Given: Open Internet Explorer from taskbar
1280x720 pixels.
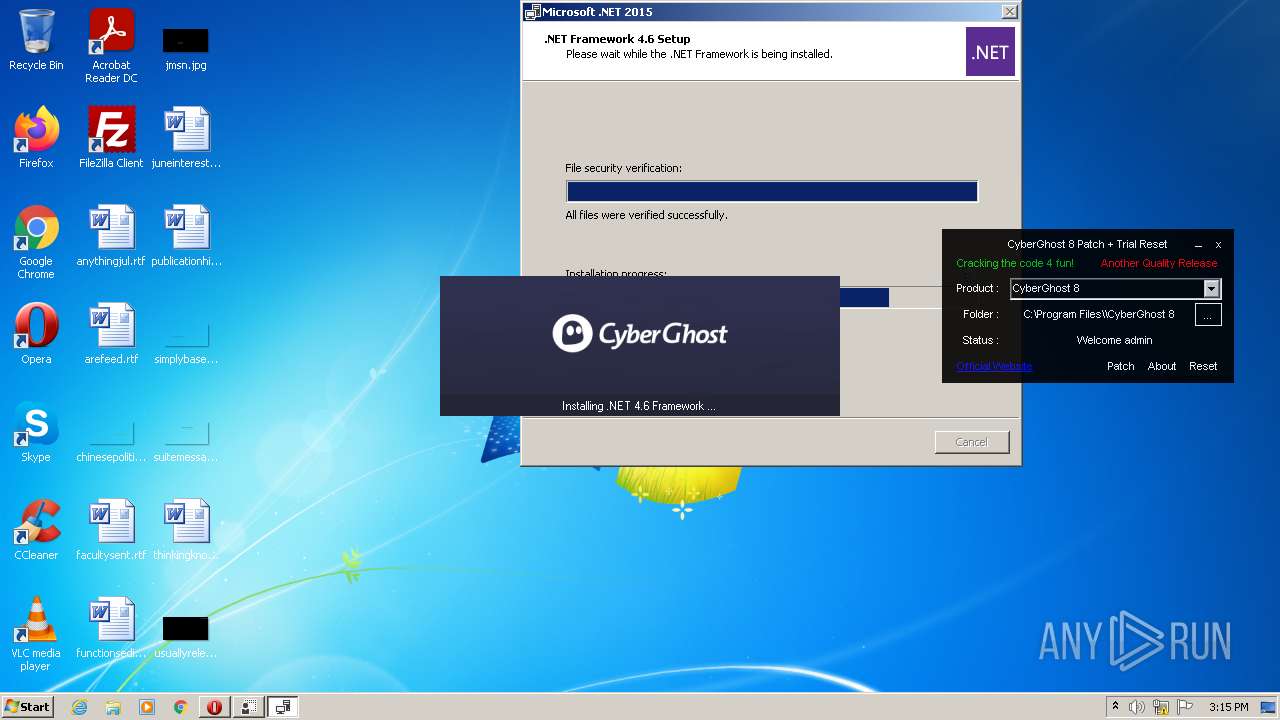Looking at the screenshot, I should (x=80, y=707).
